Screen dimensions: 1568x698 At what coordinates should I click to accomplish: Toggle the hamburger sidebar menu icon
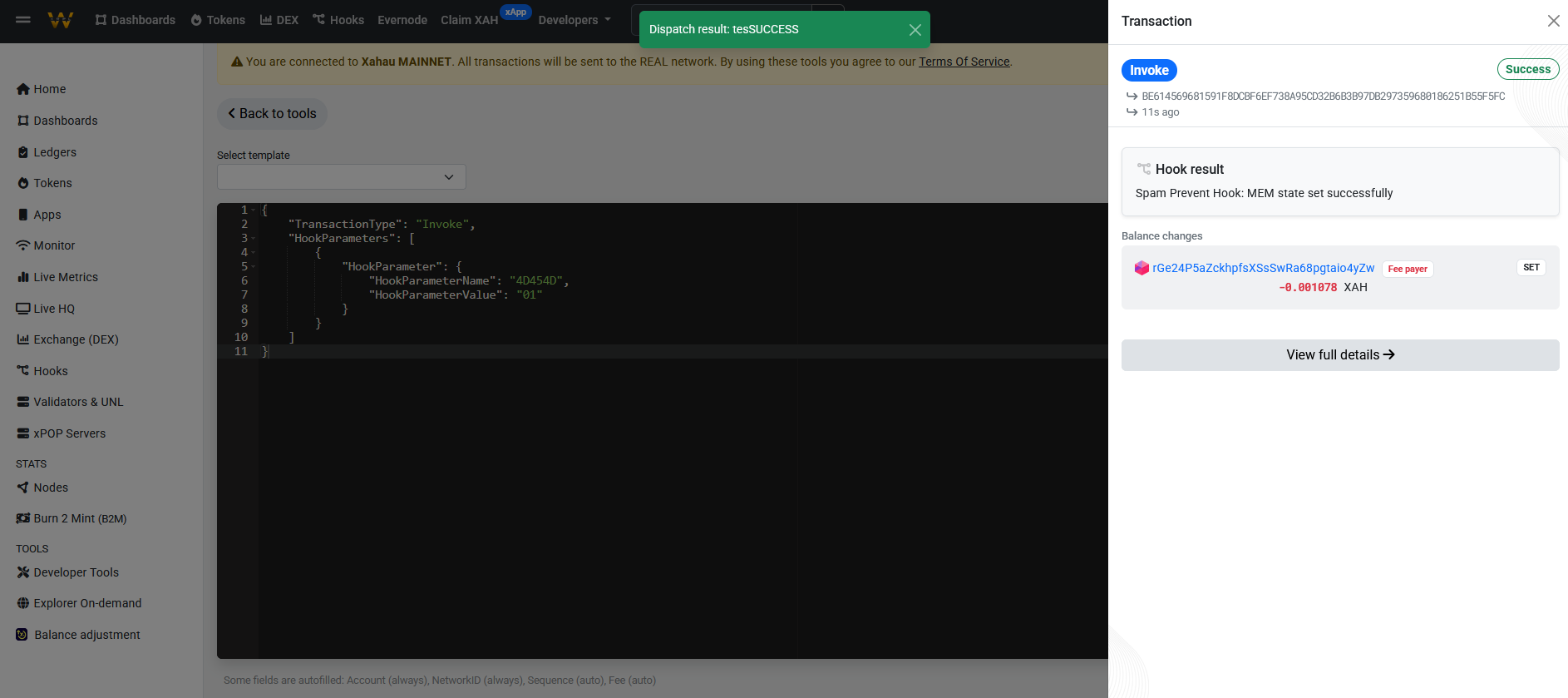pos(23,20)
